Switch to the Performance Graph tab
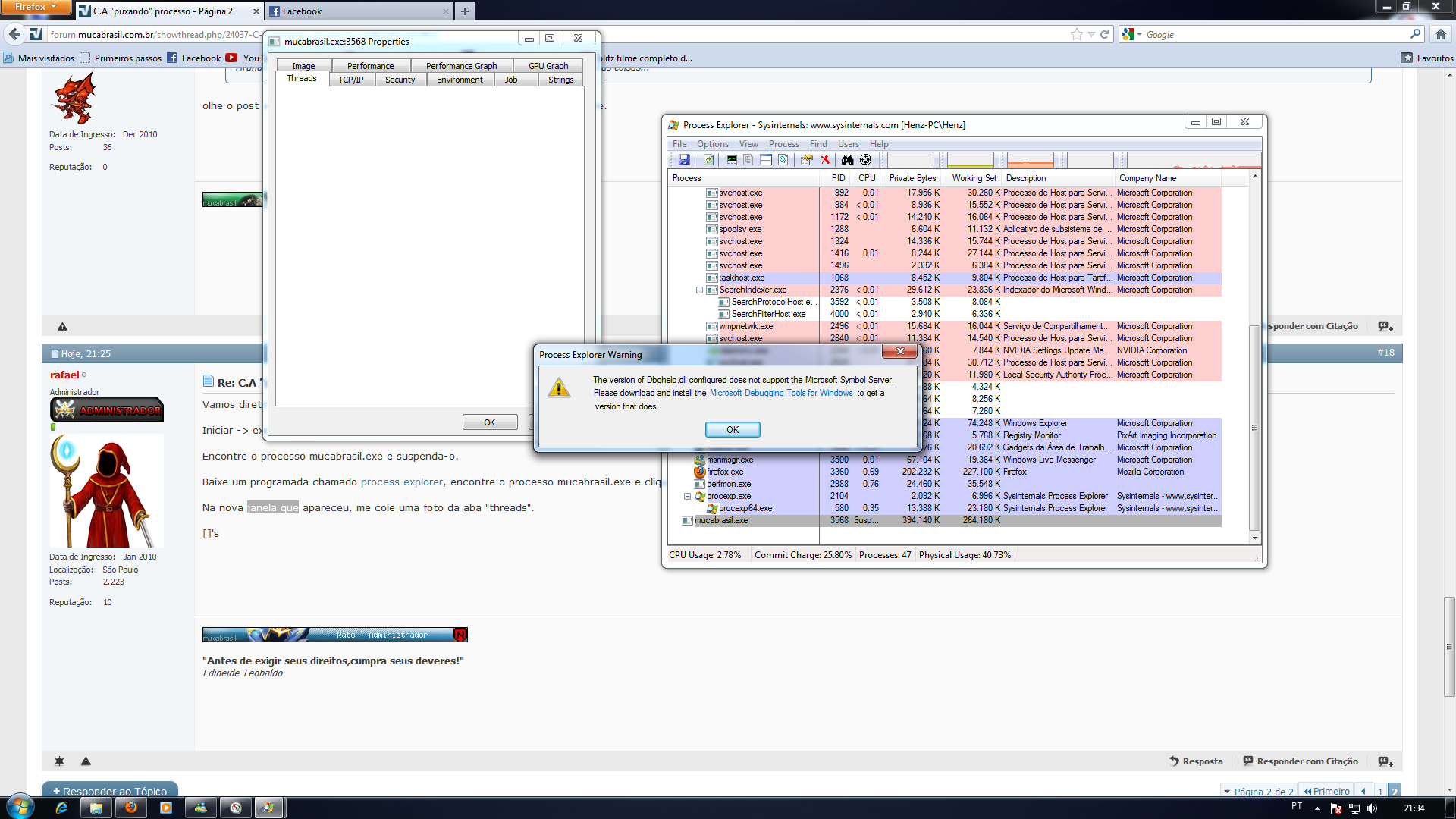The width and height of the screenshot is (1456, 819). point(461,66)
